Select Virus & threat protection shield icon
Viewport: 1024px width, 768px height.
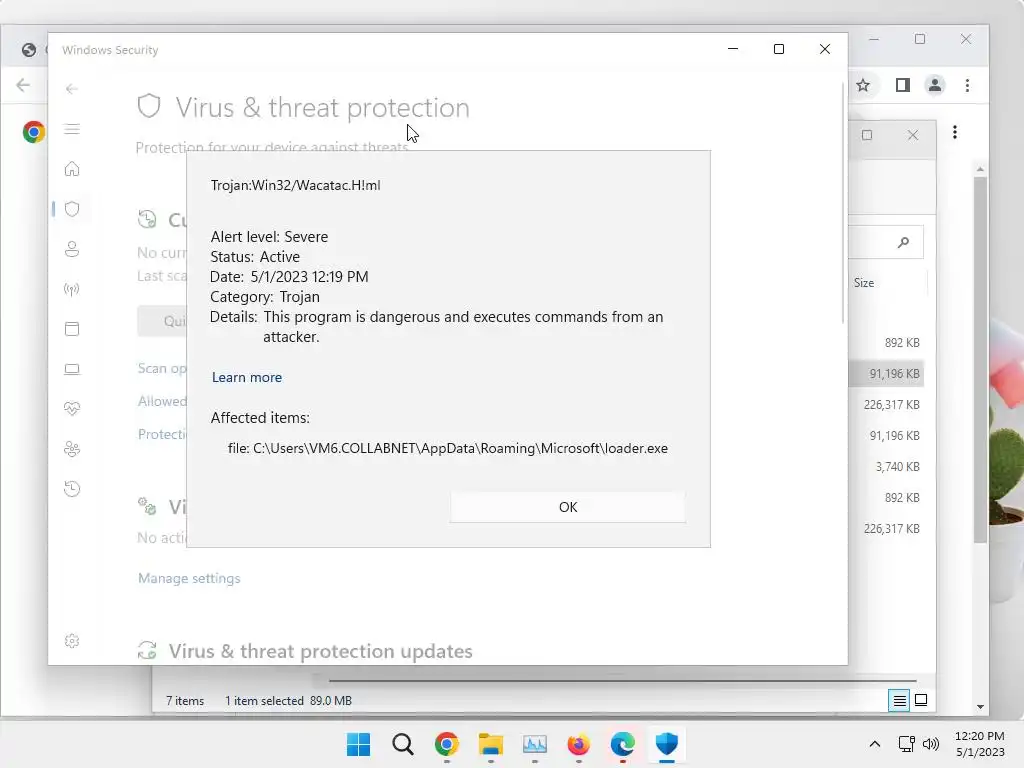[x=72, y=209]
